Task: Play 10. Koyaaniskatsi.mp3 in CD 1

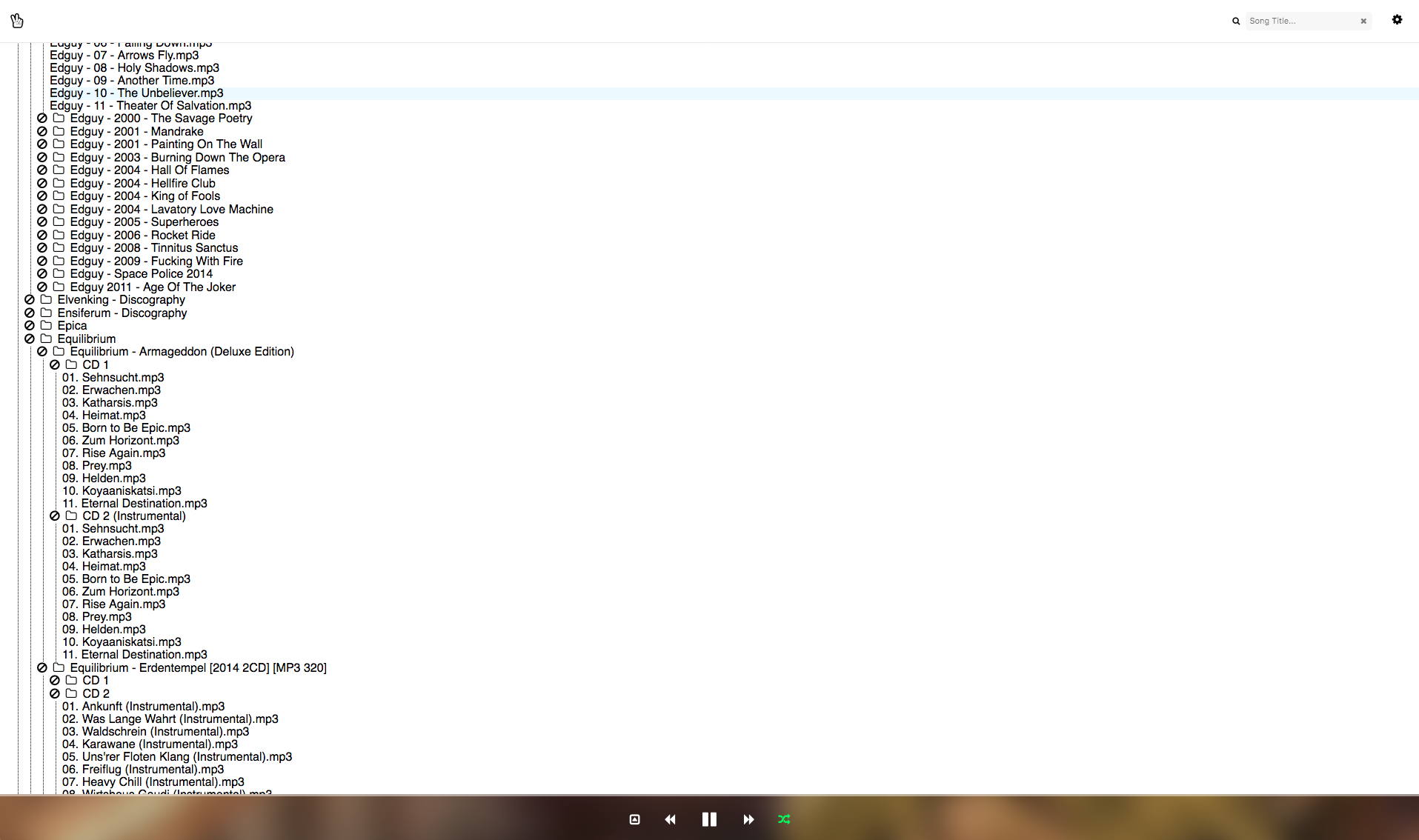Action: pyautogui.click(x=122, y=491)
